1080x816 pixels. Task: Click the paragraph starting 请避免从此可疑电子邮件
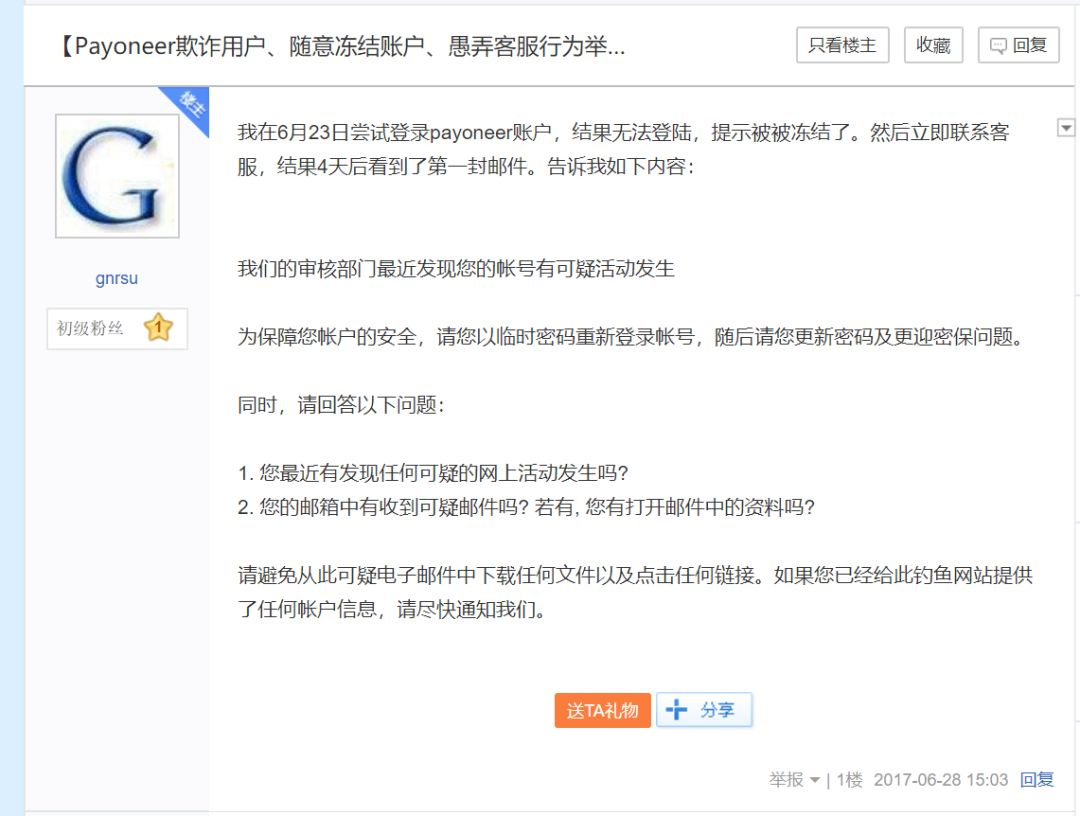coord(635,592)
